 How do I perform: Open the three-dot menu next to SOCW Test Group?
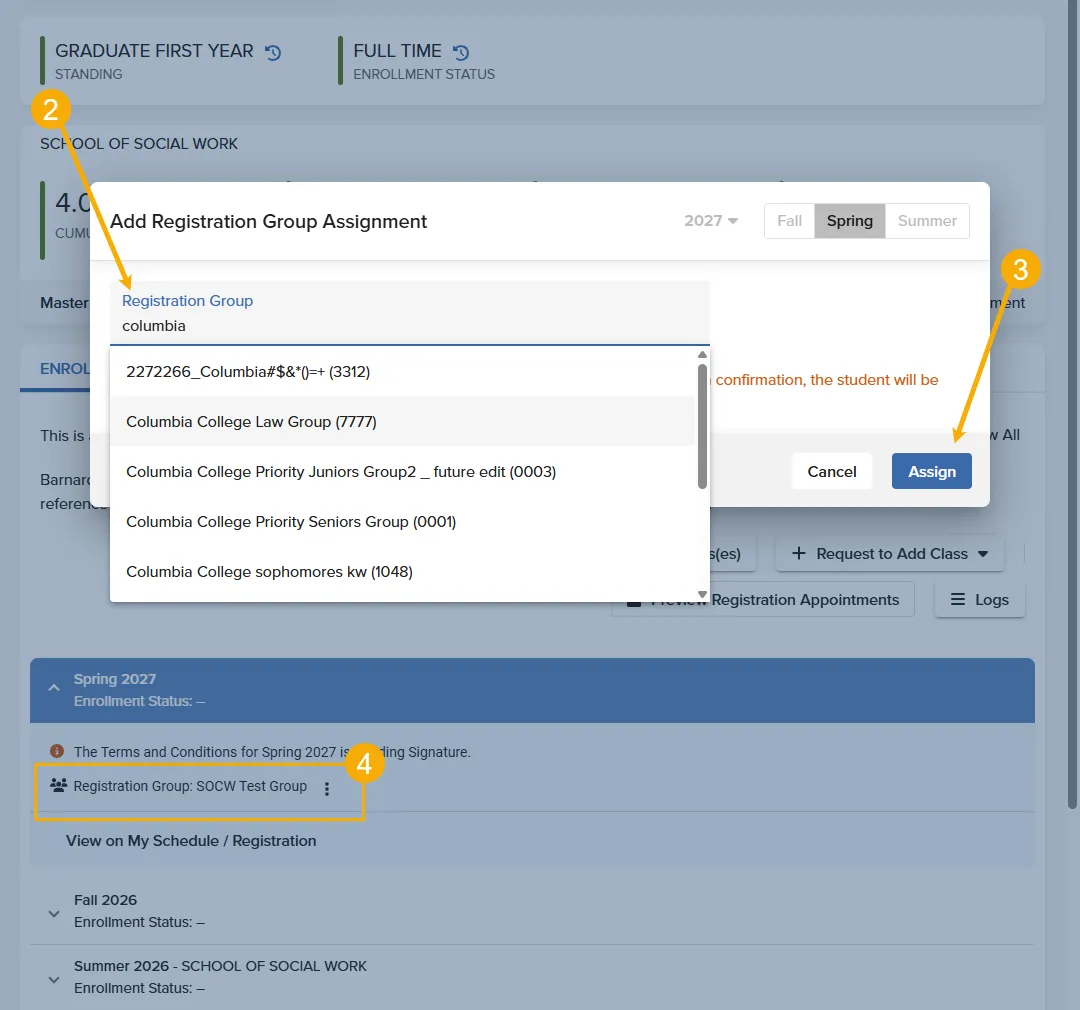point(327,789)
